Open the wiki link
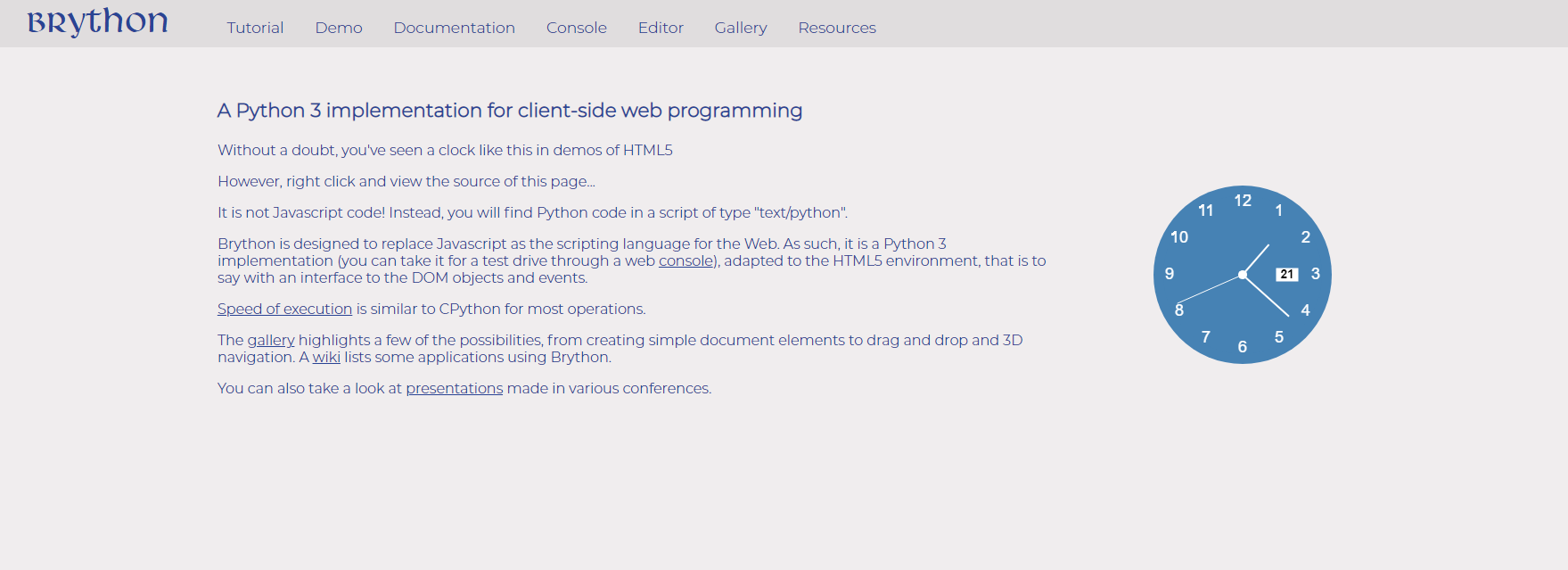The image size is (1568, 570). pos(326,357)
